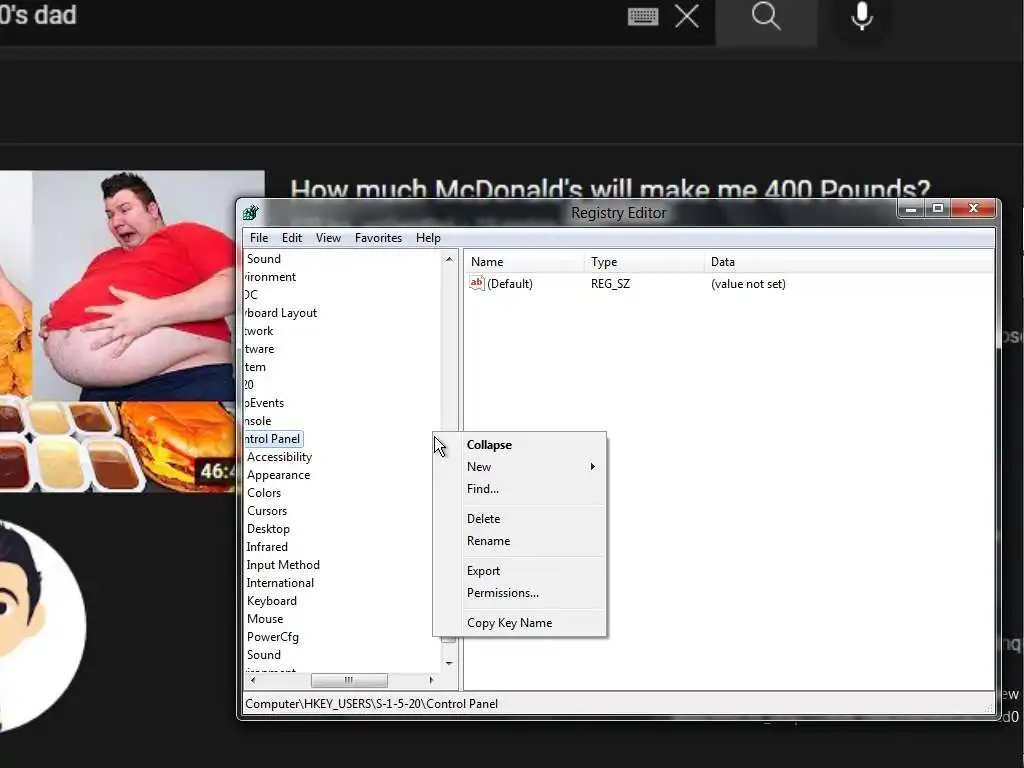Click the Type column header
Screen dimensions: 1024x768
[x=645, y=262]
